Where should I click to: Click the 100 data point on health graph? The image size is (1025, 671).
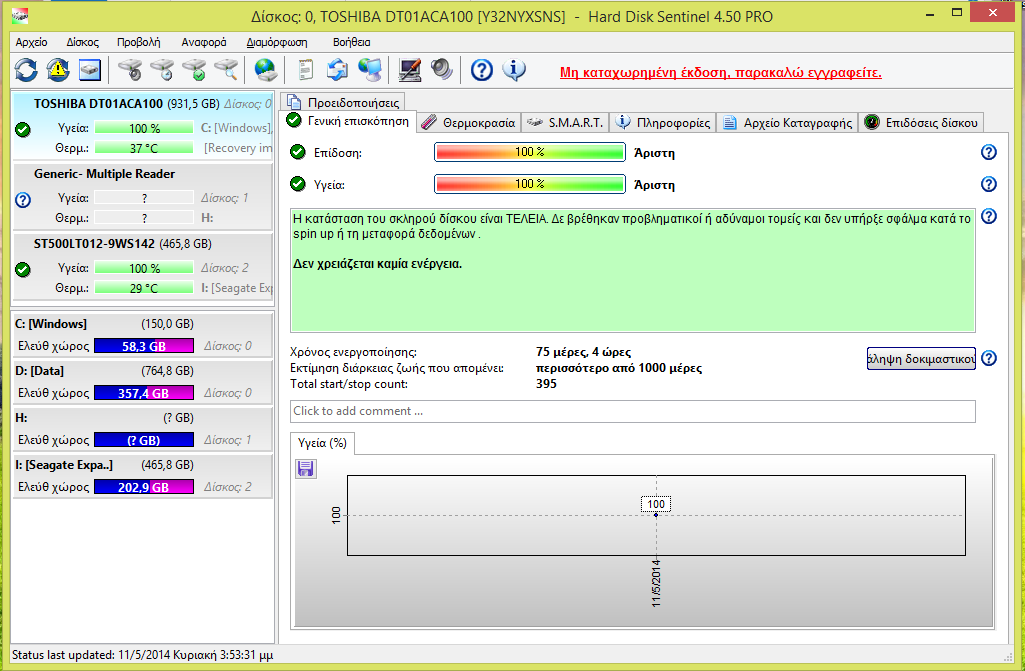(656, 515)
